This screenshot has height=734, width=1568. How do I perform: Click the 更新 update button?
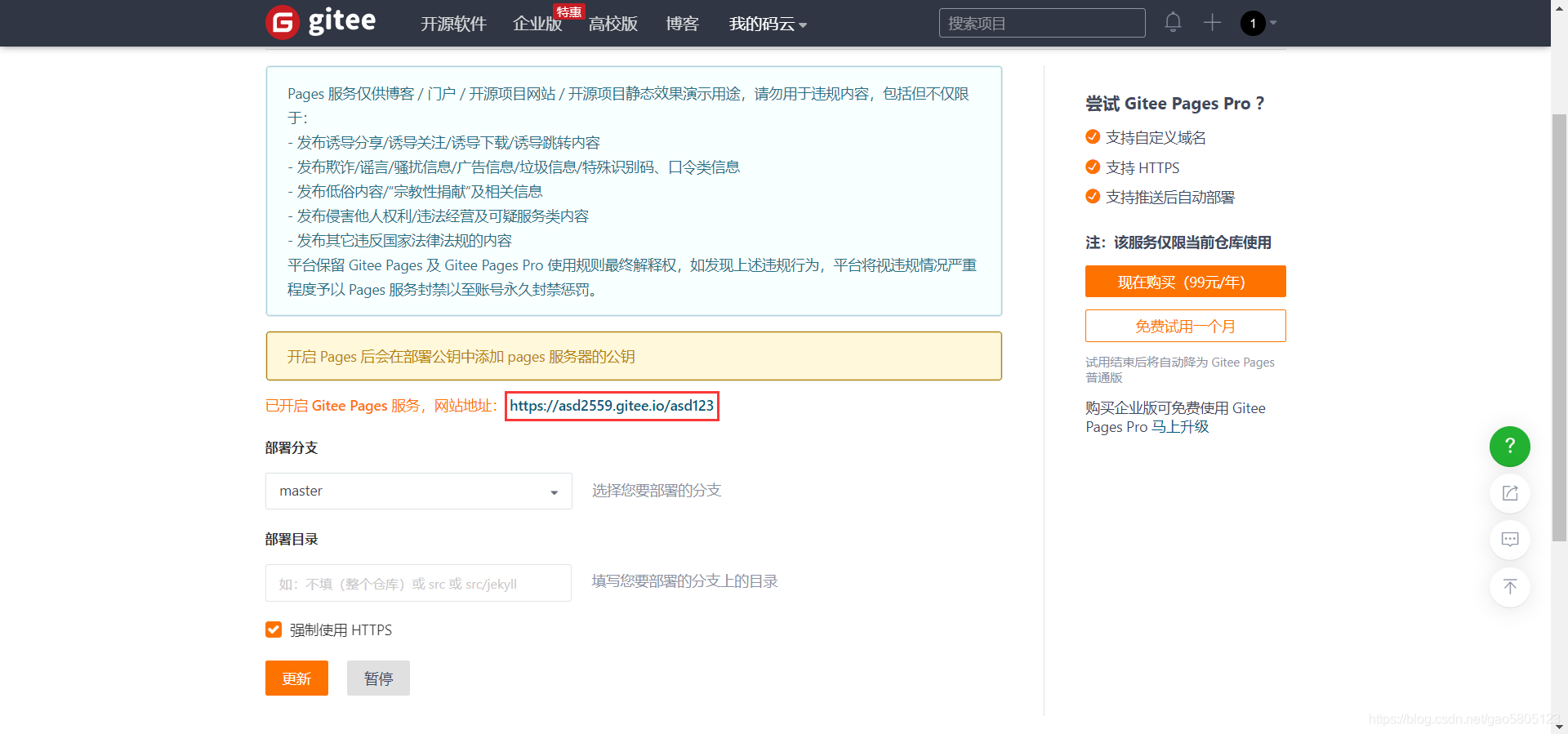296,678
